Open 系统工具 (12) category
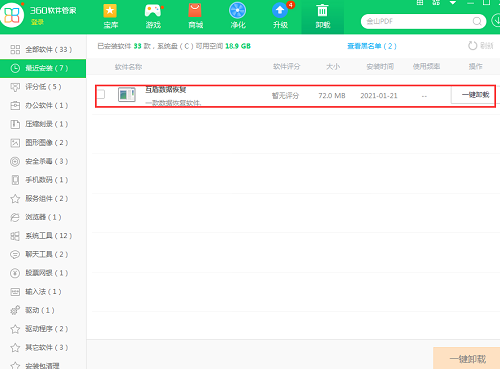Image resolution: width=500 pixels, height=369 pixels. [x=43, y=236]
